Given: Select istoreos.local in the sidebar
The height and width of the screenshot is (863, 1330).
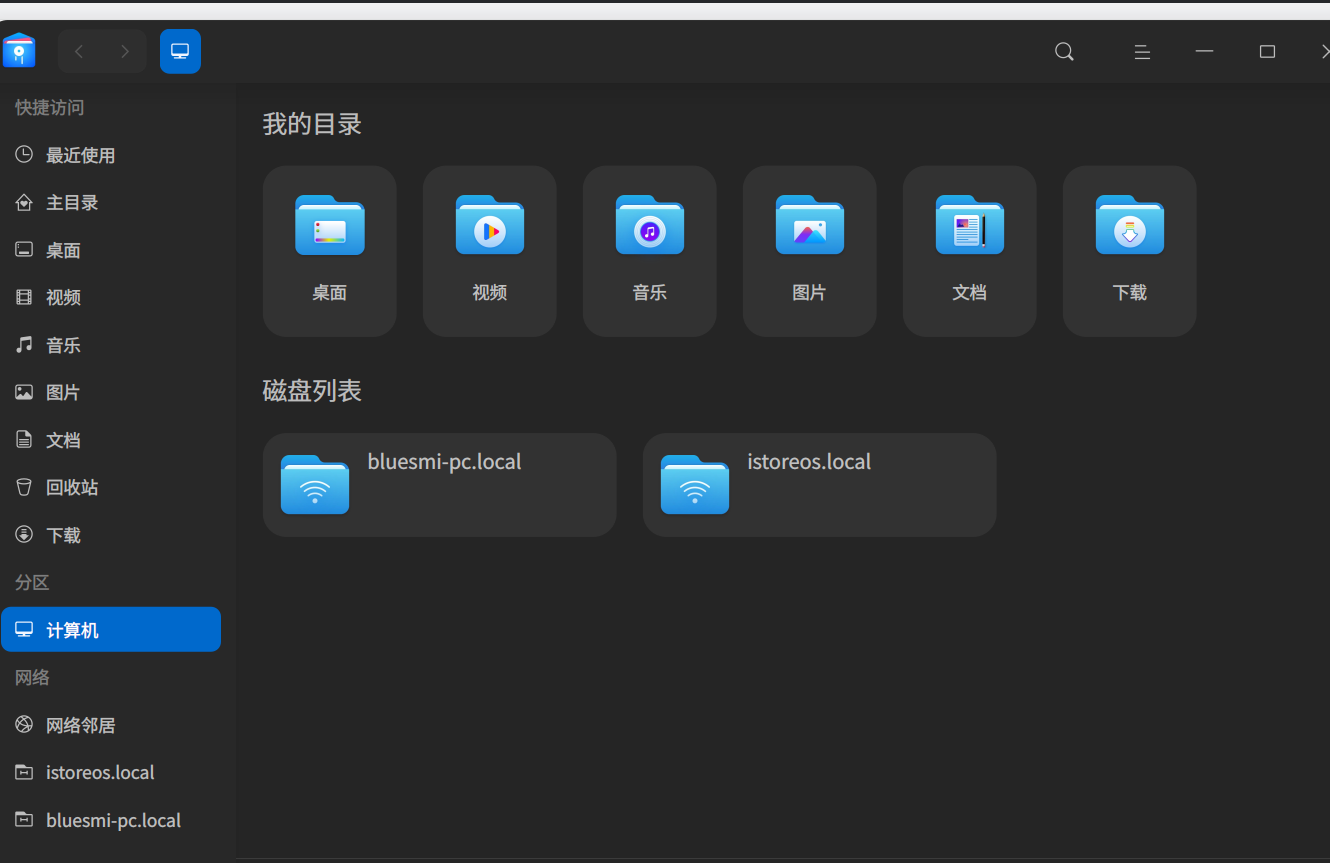Looking at the screenshot, I should click(99, 772).
